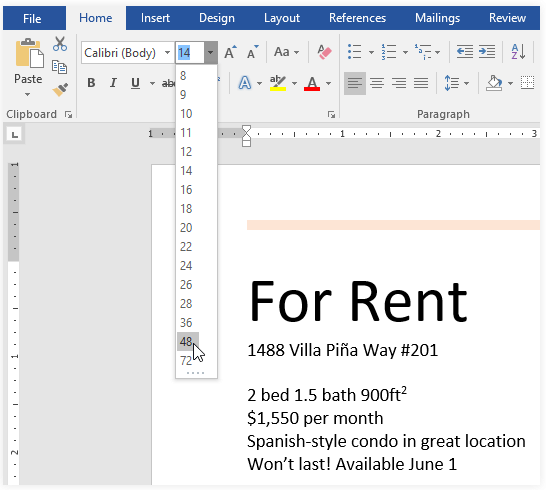Open the References tab
The height and width of the screenshot is (490, 546).
(x=357, y=18)
